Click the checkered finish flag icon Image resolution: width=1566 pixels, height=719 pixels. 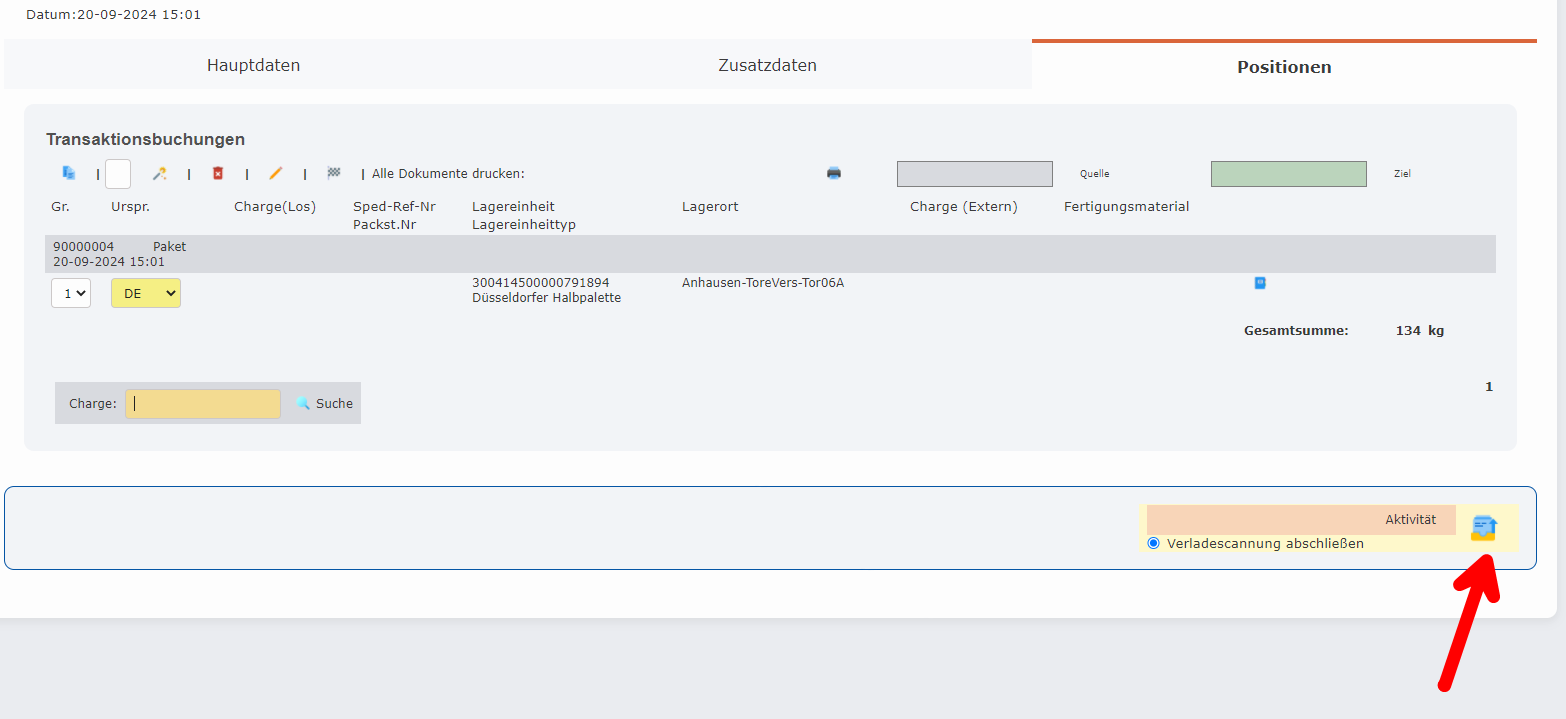(x=334, y=173)
